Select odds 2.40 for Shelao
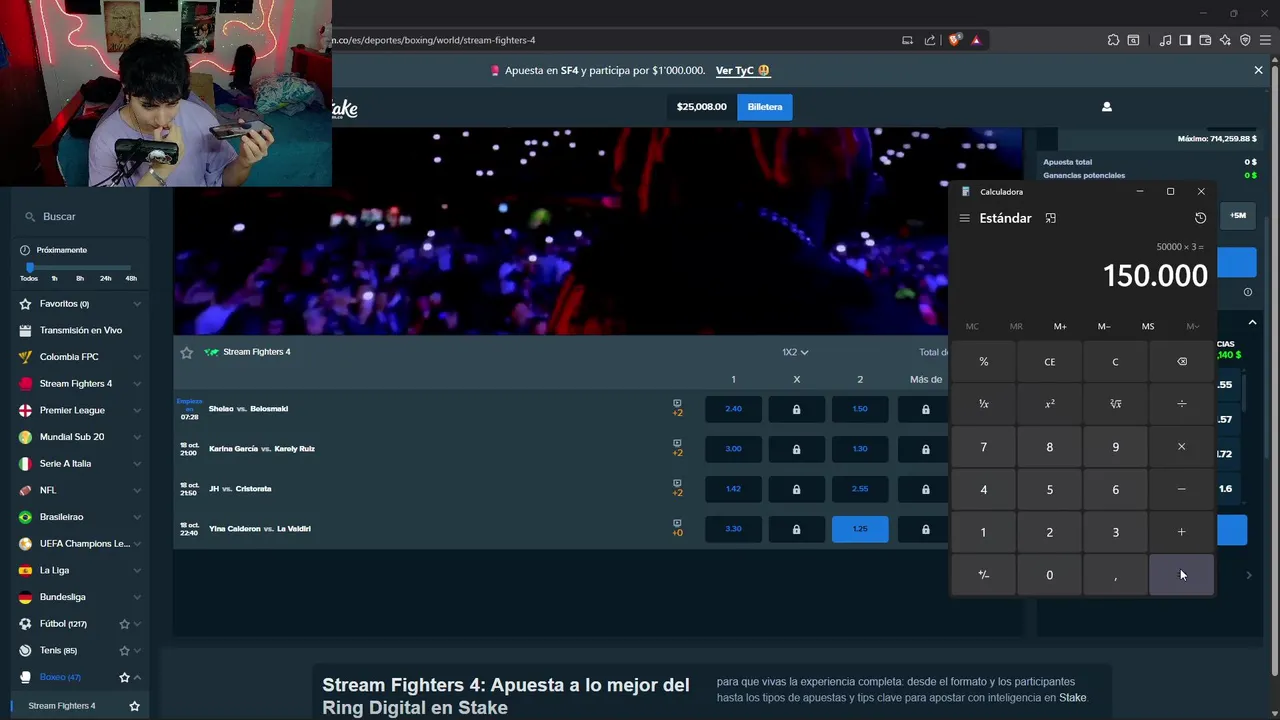 [x=733, y=409]
